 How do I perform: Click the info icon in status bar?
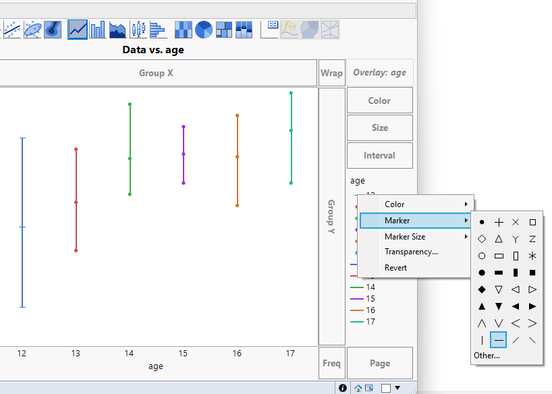(343, 388)
